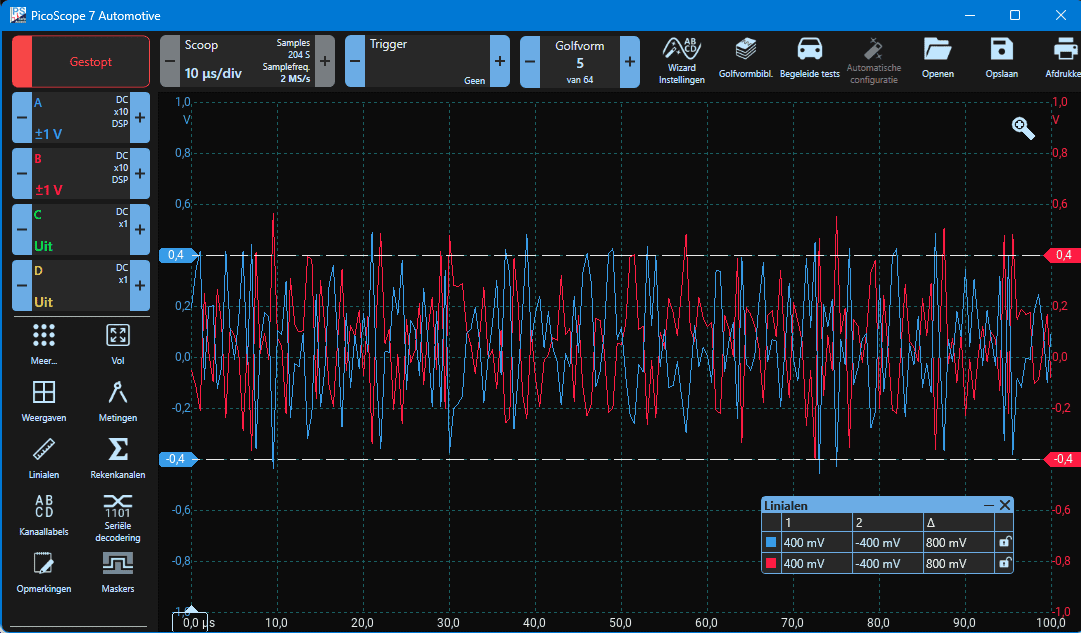Select the blue 0,4 ruler handle on left axis

click(176, 255)
